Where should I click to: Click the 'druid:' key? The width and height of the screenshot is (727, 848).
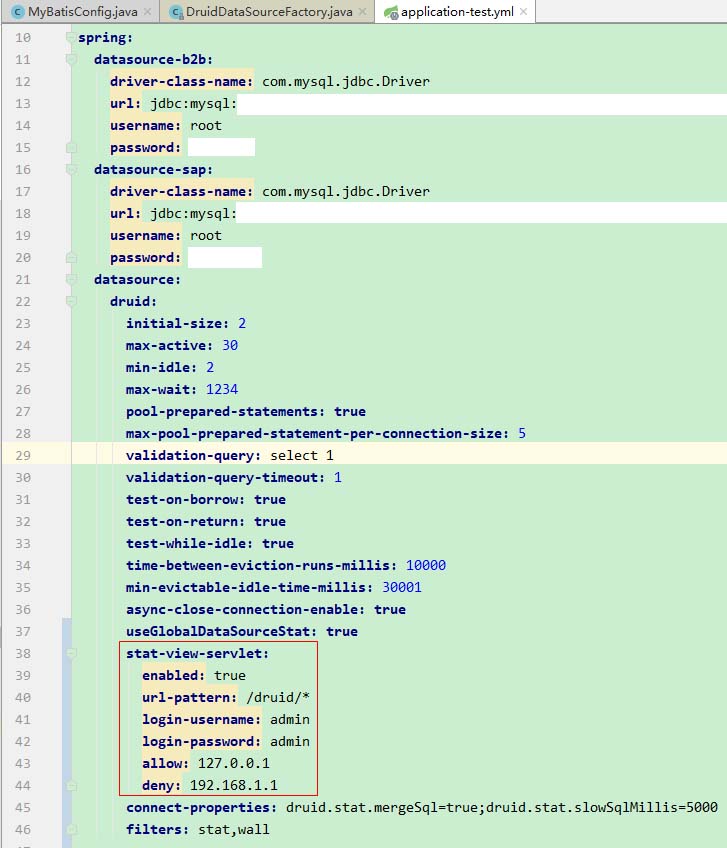(134, 301)
